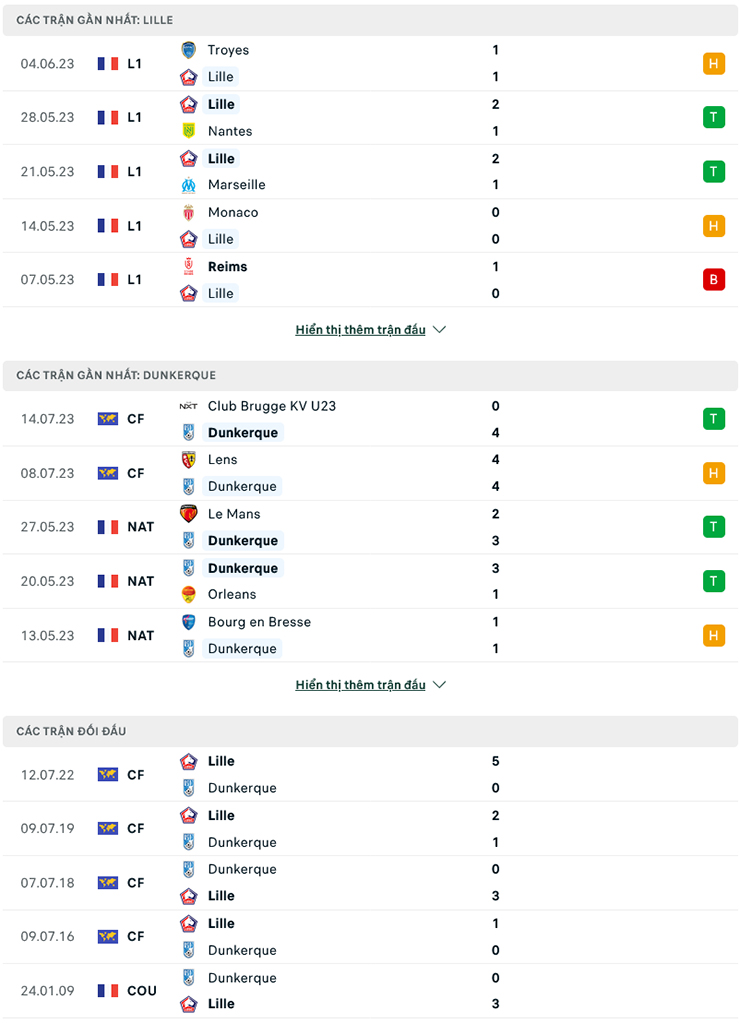Image resolution: width=740 pixels, height=1023 pixels.
Task: Select the Reims team logo
Action: 188,266
